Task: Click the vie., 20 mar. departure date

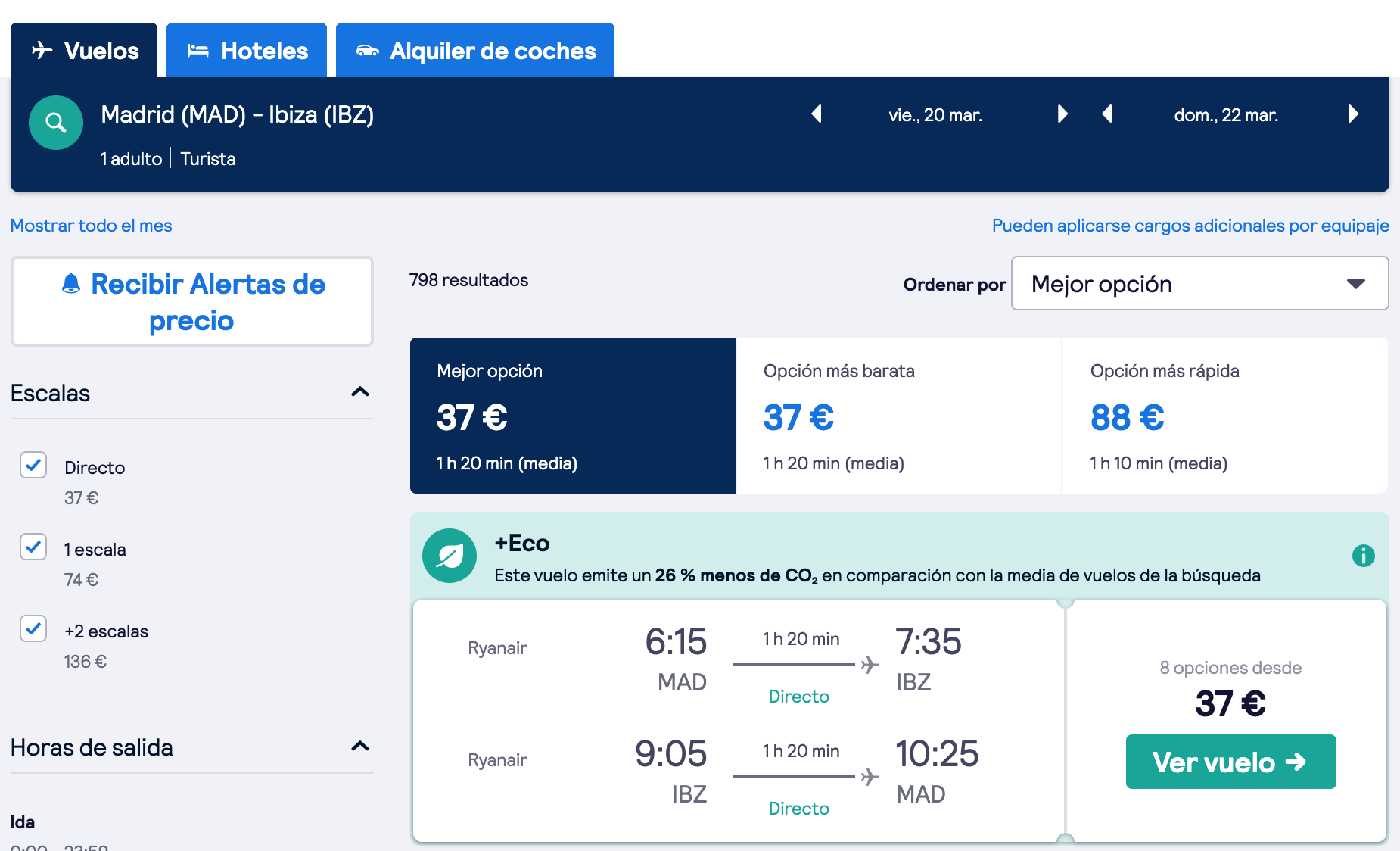Action: coord(935,115)
